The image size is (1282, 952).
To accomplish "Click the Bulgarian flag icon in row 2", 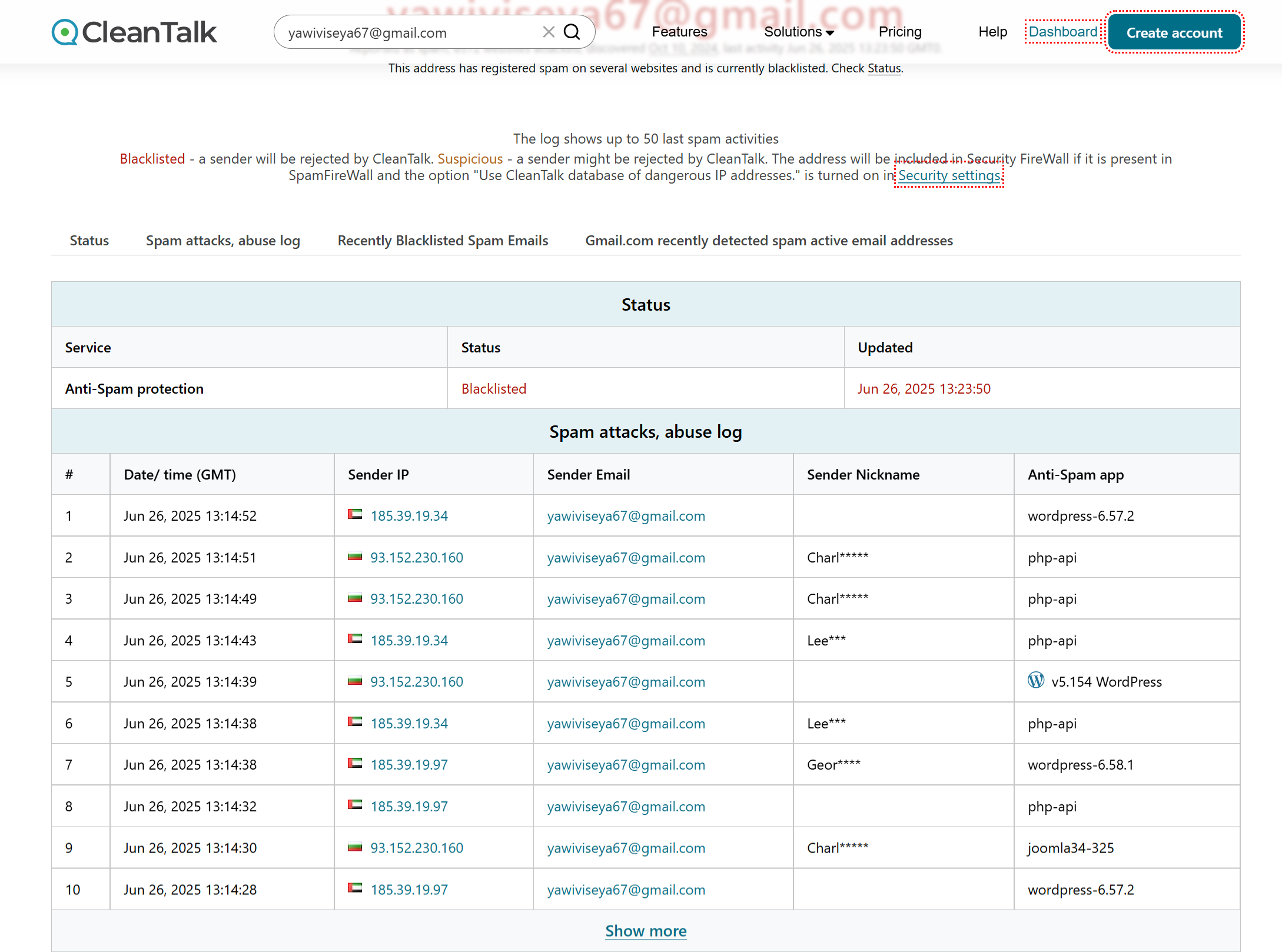I will coord(355,556).
